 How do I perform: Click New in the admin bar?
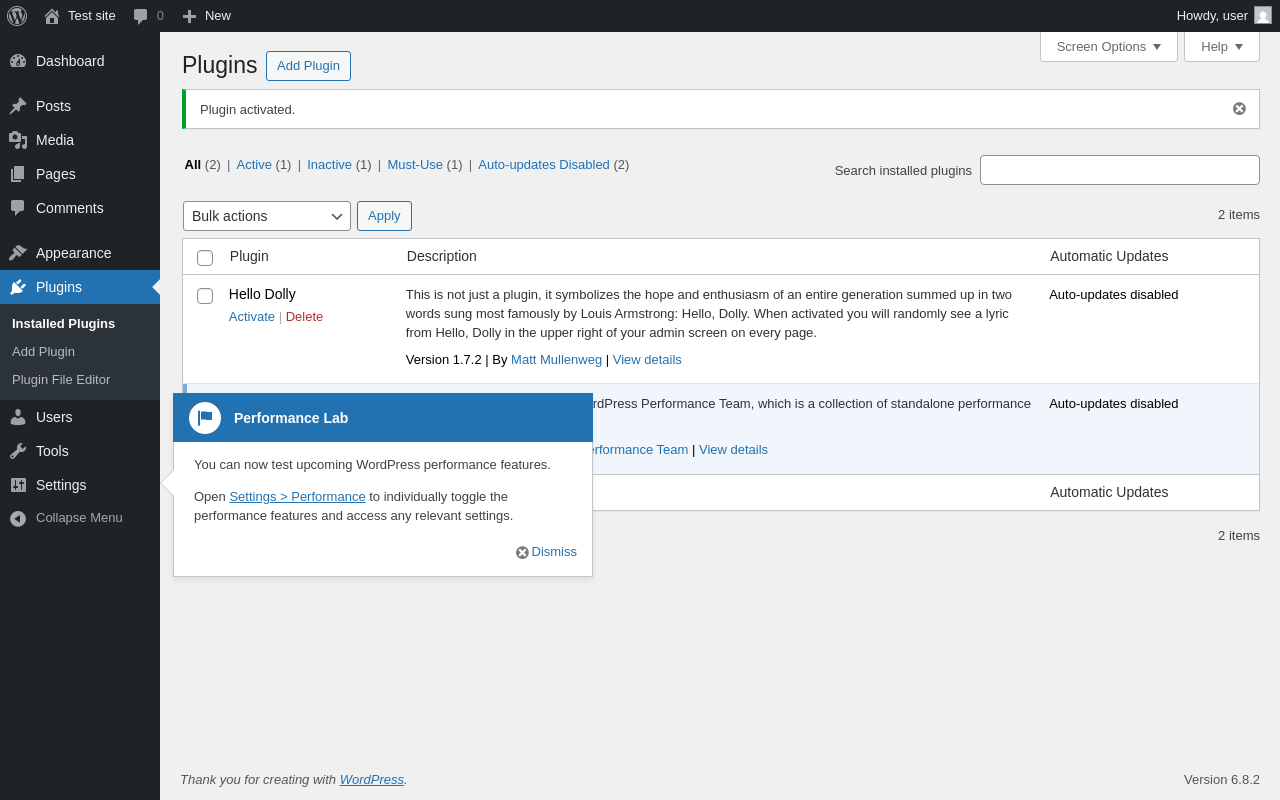218,16
